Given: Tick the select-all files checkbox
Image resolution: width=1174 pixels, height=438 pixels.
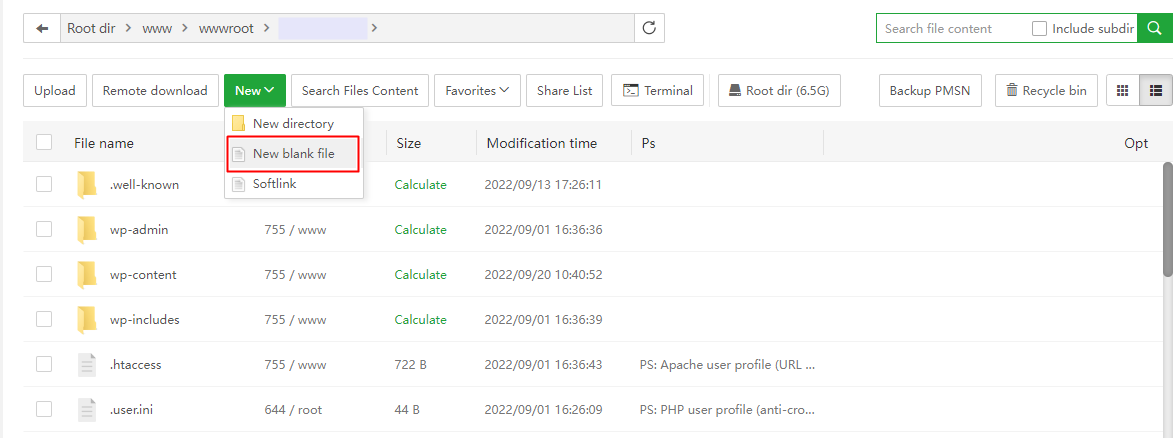Looking at the screenshot, I should [44, 142].
